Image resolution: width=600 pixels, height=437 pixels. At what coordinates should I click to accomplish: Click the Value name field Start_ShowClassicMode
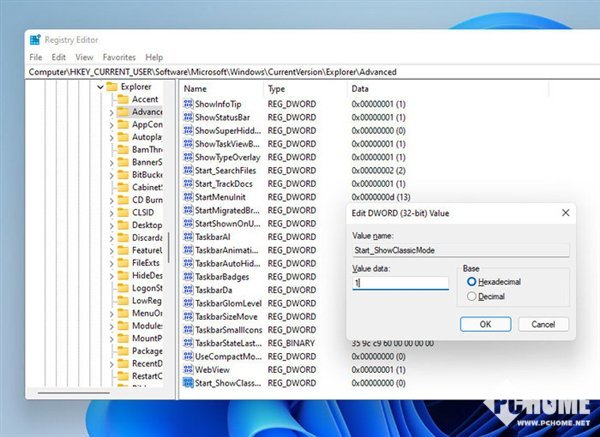coord(461,250)
